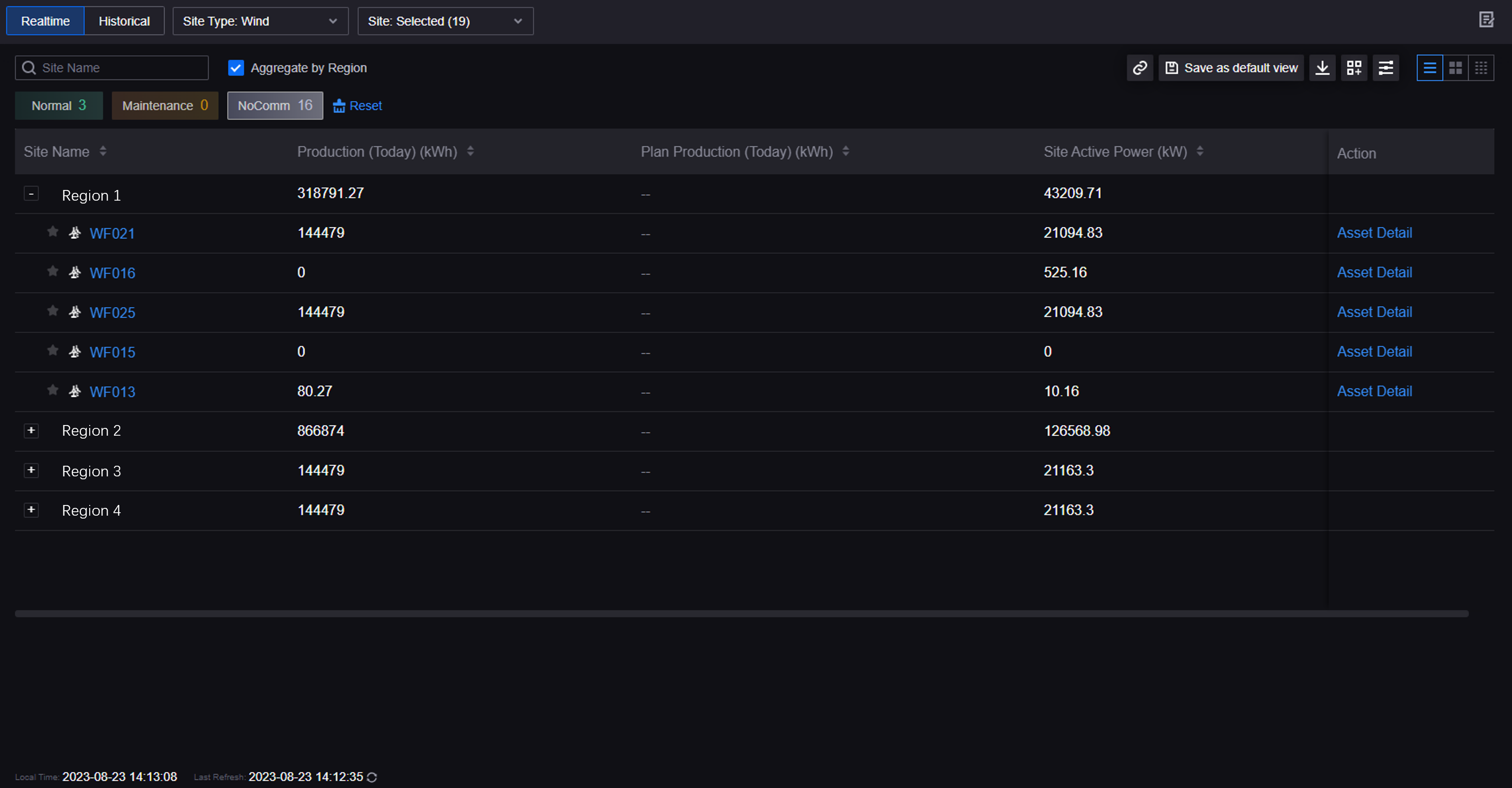Switch to small dense grid view
The image size is (1512, 788).
pyautogui.click(x=1481, y=68)
